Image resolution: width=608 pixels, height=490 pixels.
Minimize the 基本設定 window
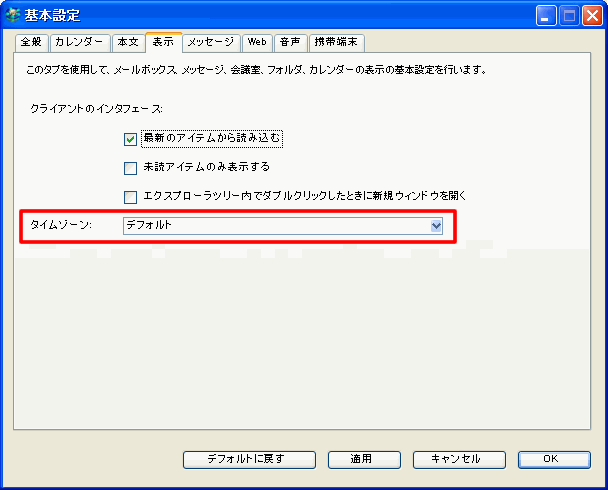pos(547,15)
